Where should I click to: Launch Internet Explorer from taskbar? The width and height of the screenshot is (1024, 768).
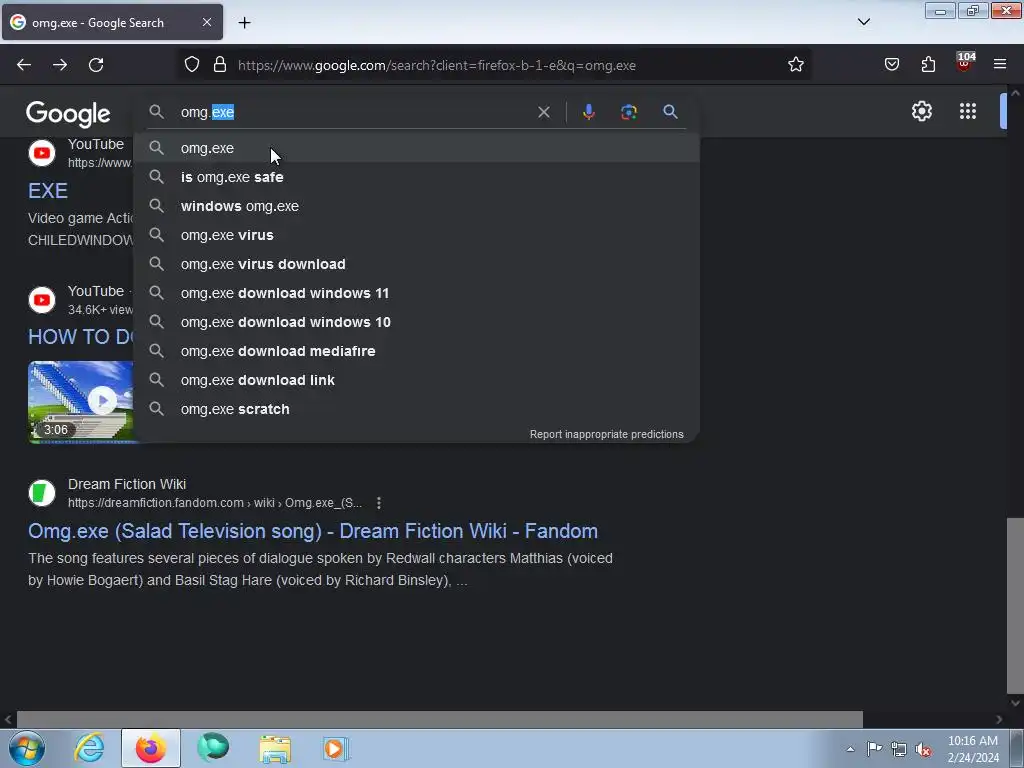pyautogui.click(x=89, y=748)
